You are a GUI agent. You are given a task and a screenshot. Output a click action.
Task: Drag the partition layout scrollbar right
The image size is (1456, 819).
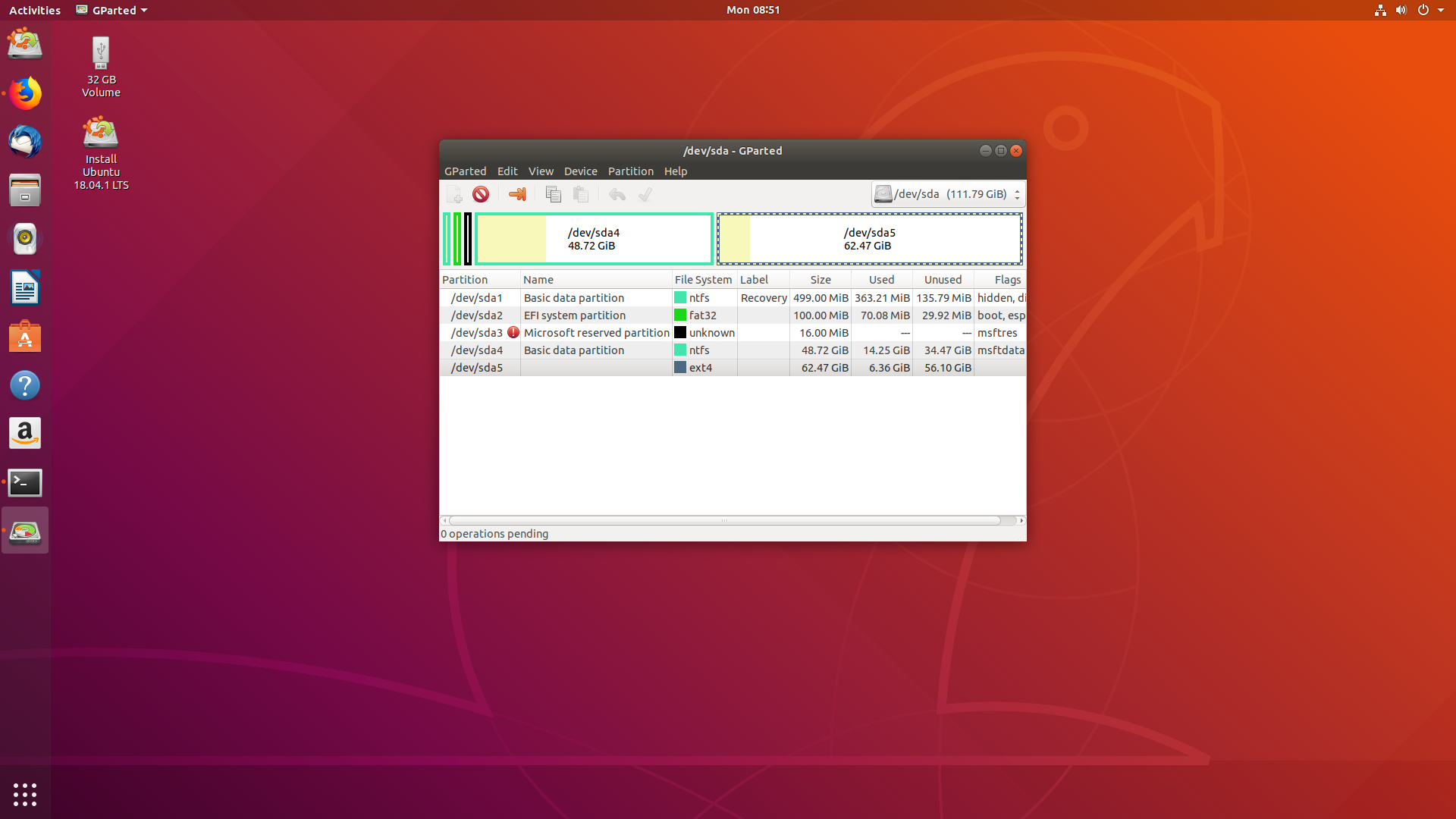[1021, 520]
